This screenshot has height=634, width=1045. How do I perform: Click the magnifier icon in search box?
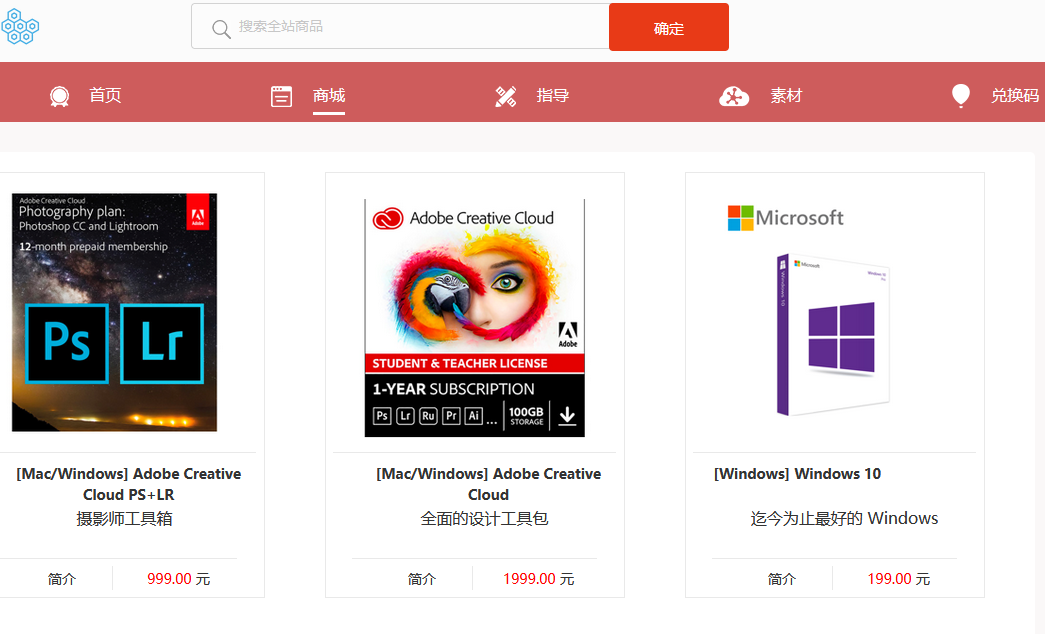pyautogui.click(x=221, y=29)
